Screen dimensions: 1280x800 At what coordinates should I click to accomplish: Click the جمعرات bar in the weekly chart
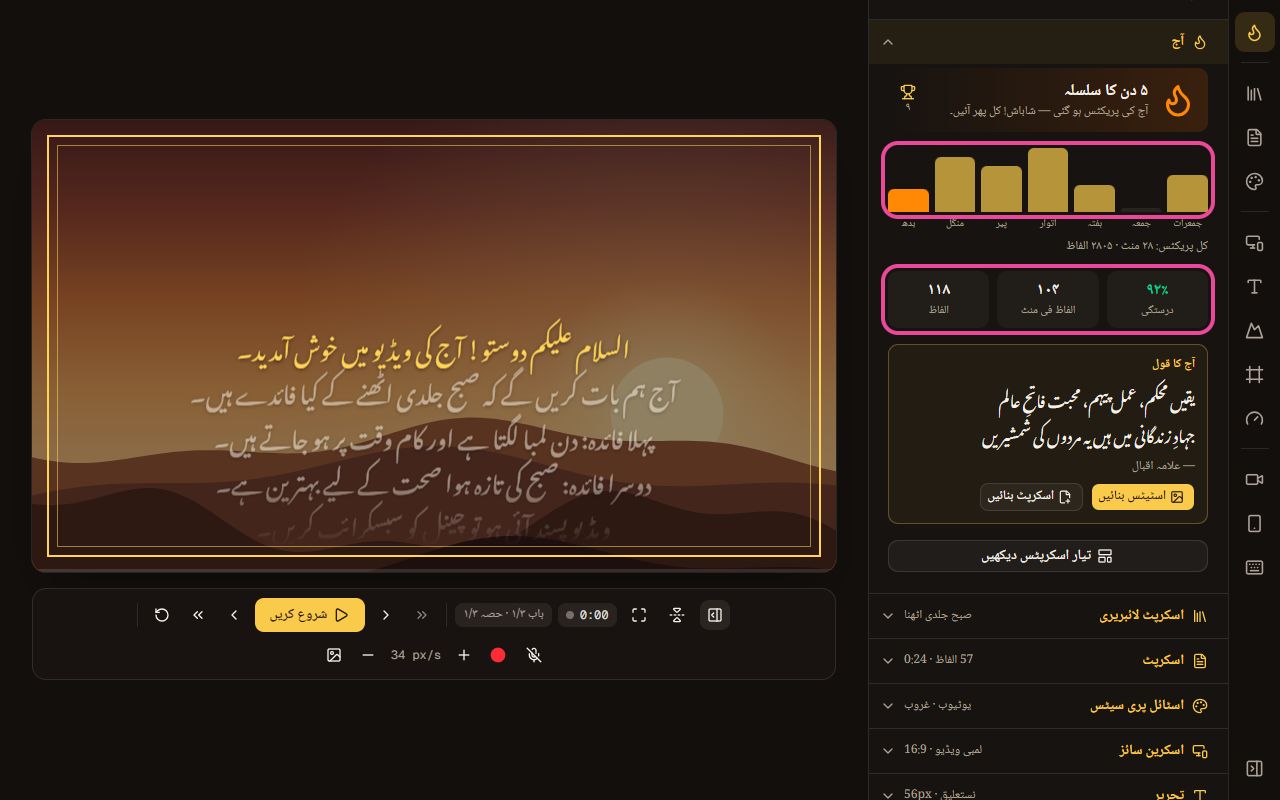coord(1187,194)
